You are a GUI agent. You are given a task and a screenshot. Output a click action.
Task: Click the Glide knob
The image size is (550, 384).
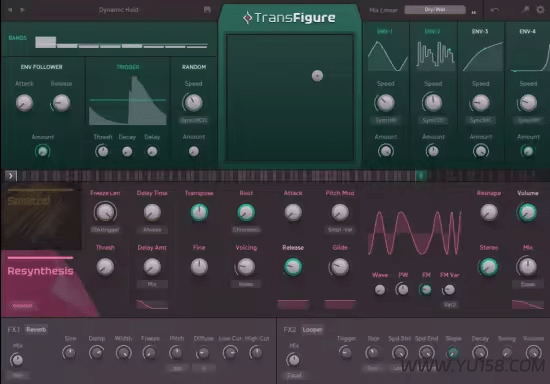340,267
